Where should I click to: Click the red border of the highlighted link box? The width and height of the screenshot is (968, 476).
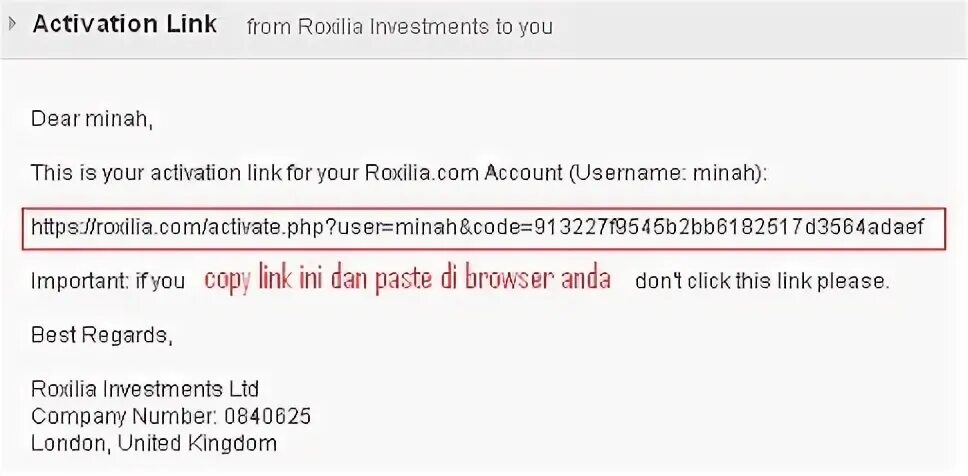[x=483, y=209]
